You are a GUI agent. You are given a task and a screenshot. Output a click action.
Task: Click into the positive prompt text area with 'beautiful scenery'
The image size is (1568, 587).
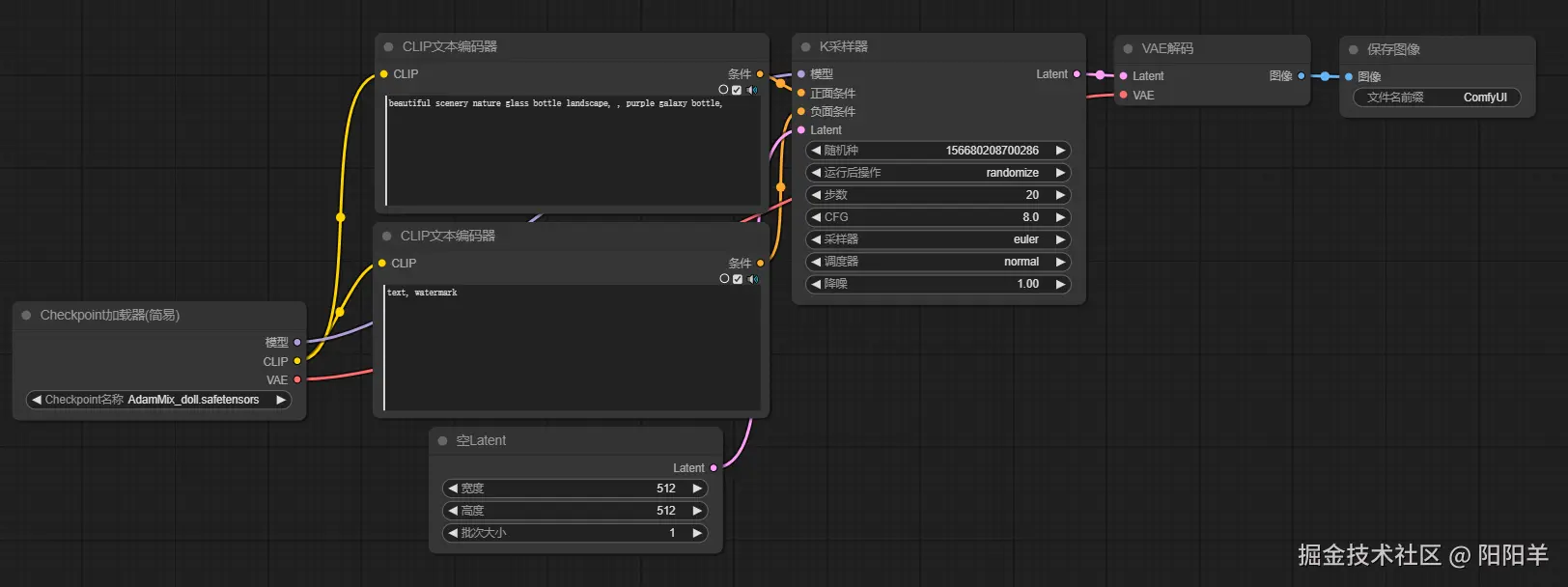[573, 151]
